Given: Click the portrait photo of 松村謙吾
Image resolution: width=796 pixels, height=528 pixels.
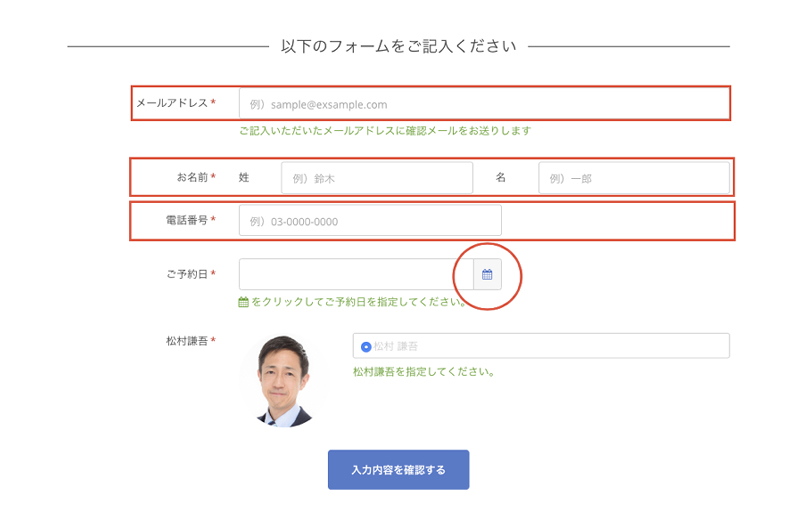Looking at the screenshot, I should (x=284, y=381).
